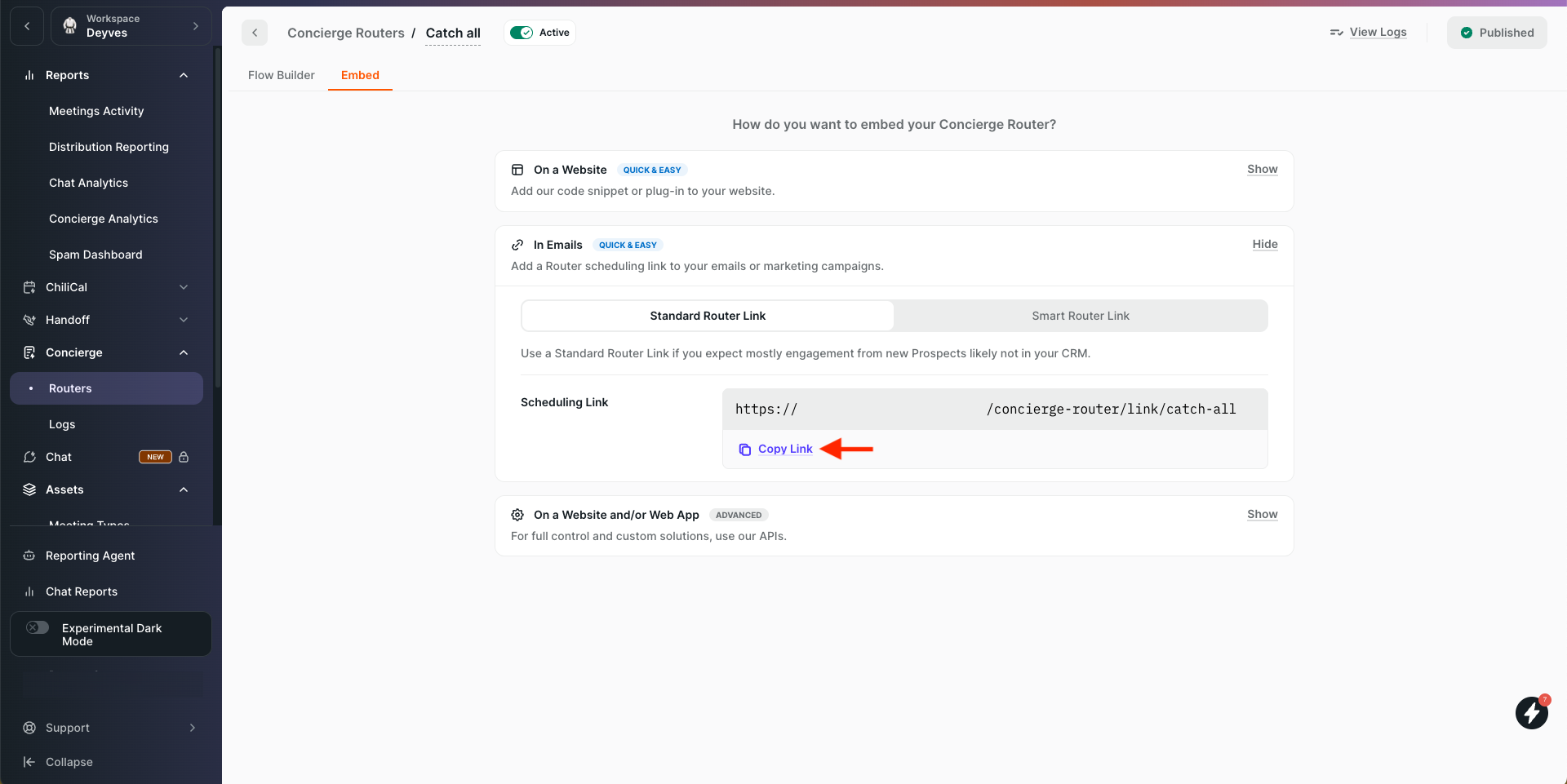Open Concierge Analytics in the sidebar
Image resolution: width=1567 pixels, height=784 pixels.
(104, 219)
